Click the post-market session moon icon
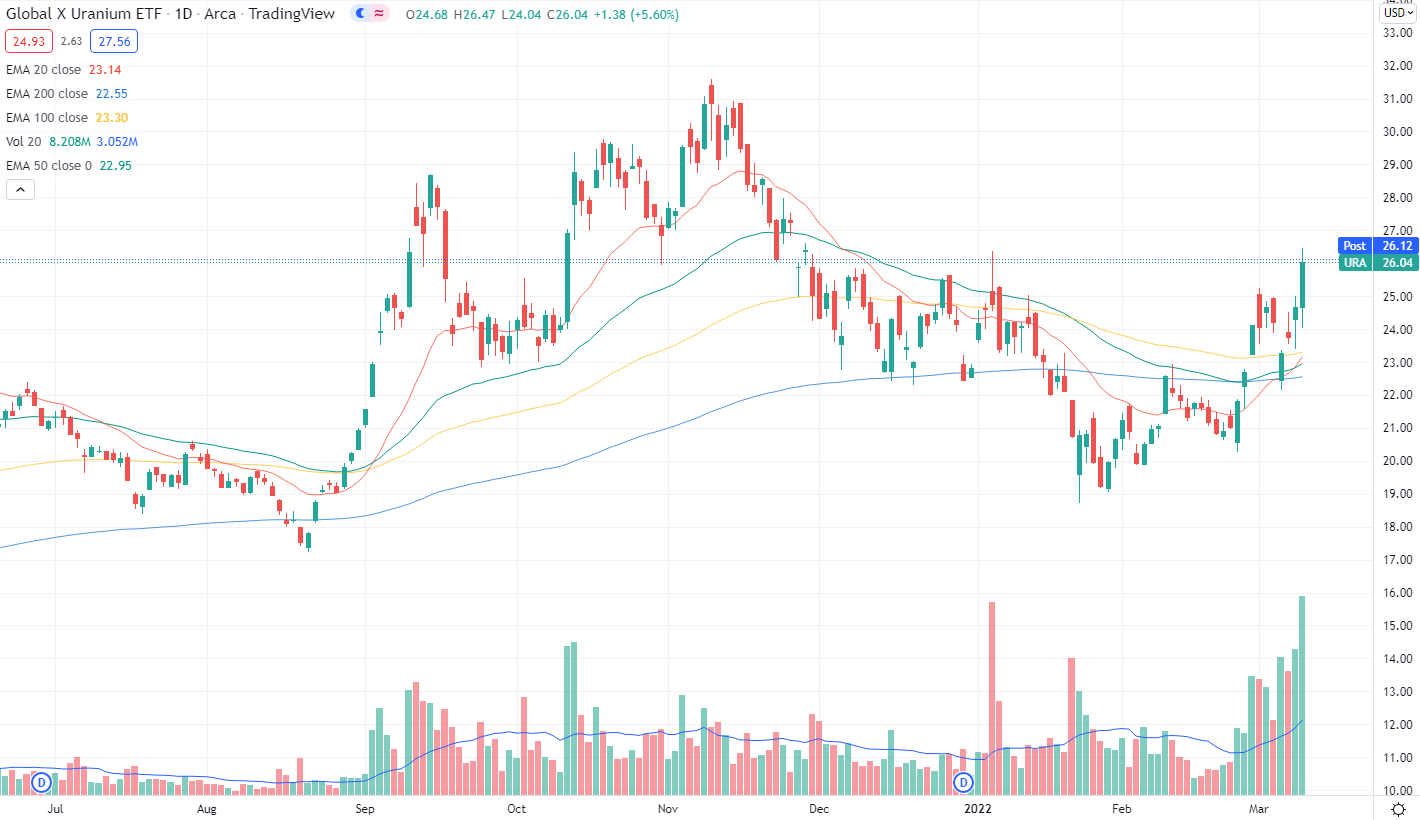This screenshot has width=1420, height=820. pos(360,14)
